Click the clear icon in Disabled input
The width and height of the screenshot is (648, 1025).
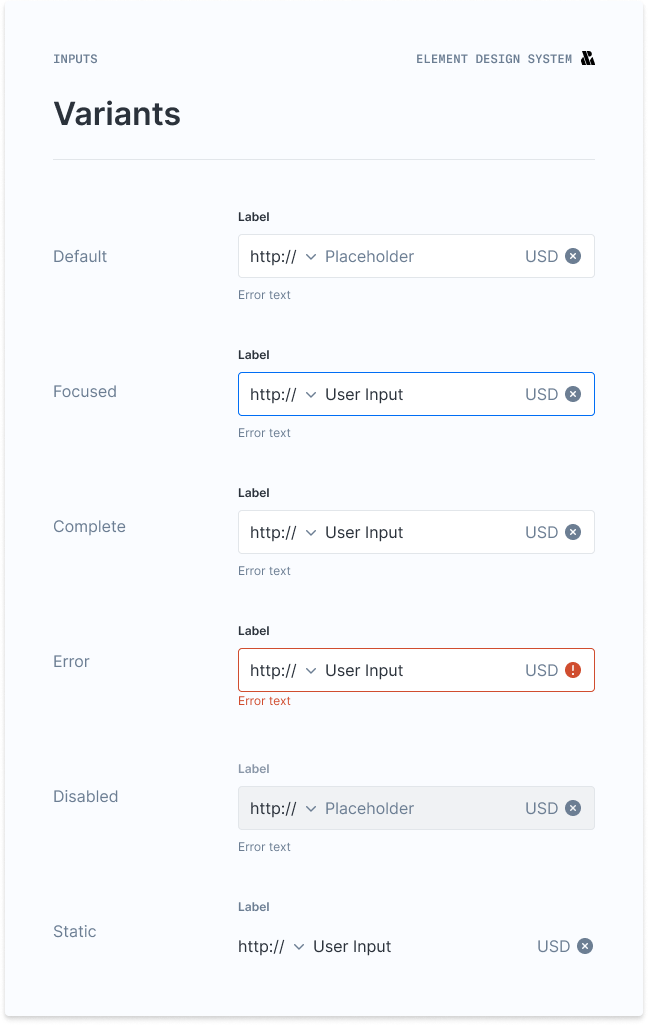573,808
